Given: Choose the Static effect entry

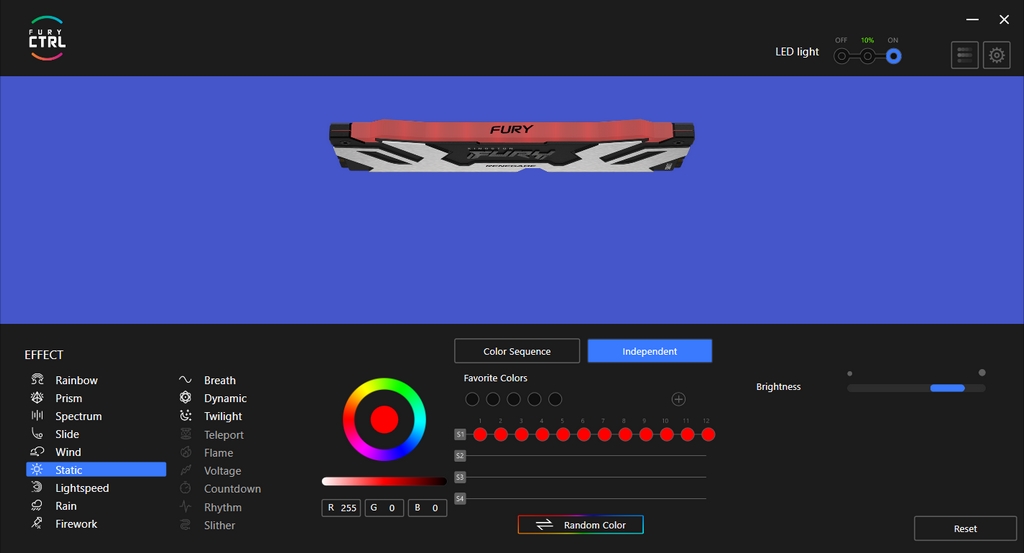Looking at the screenshot, I should (x=96, y=469).
